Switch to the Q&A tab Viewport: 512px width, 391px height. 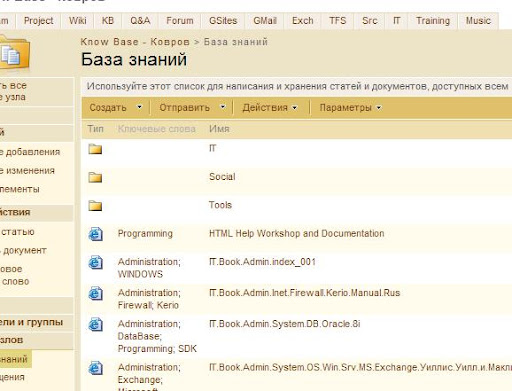tap(140, 21)
